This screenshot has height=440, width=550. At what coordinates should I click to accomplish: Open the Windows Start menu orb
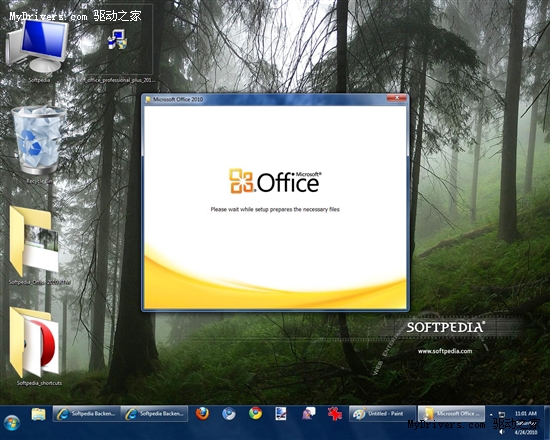12,422
